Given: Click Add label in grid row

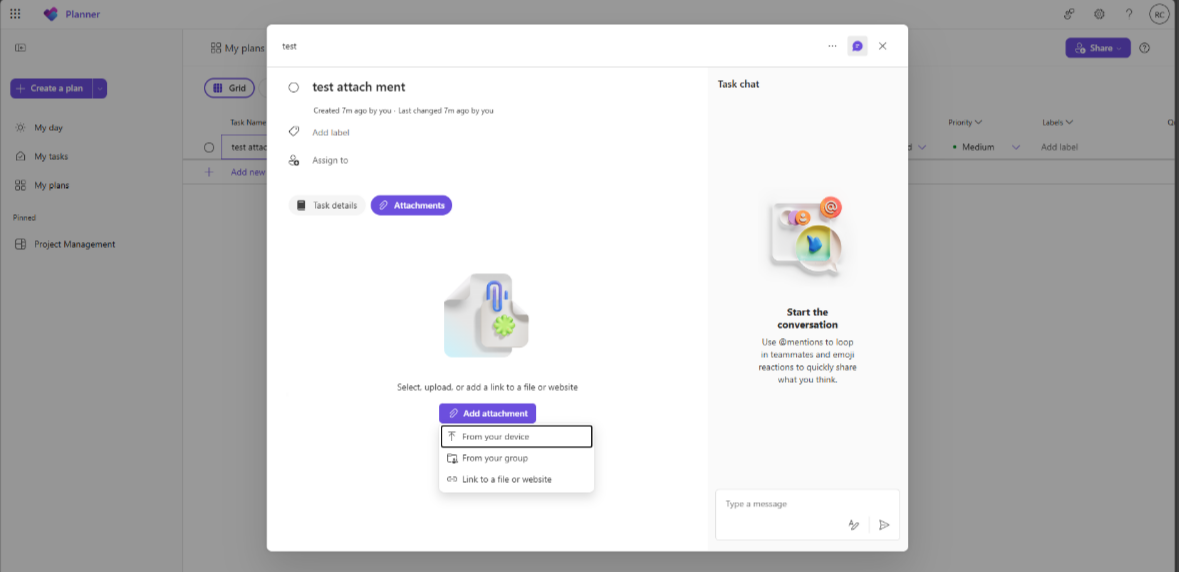Looking at the screenshot, I should coord(1059,147).
